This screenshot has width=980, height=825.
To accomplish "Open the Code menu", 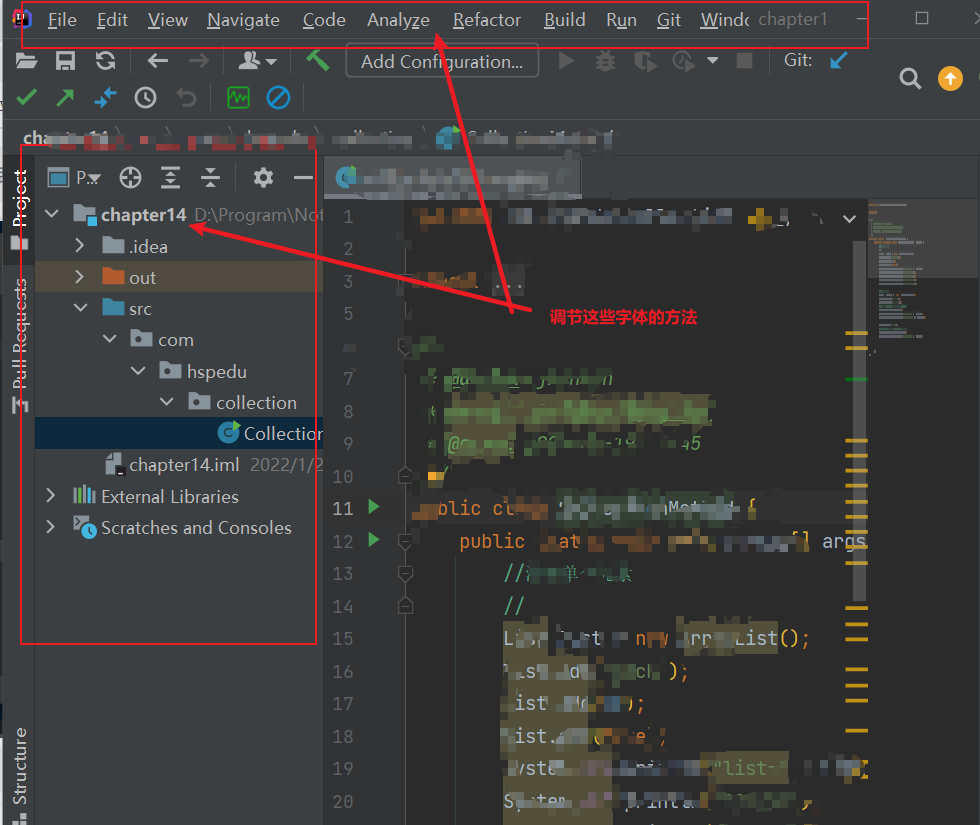I will [x=324, y=20].
